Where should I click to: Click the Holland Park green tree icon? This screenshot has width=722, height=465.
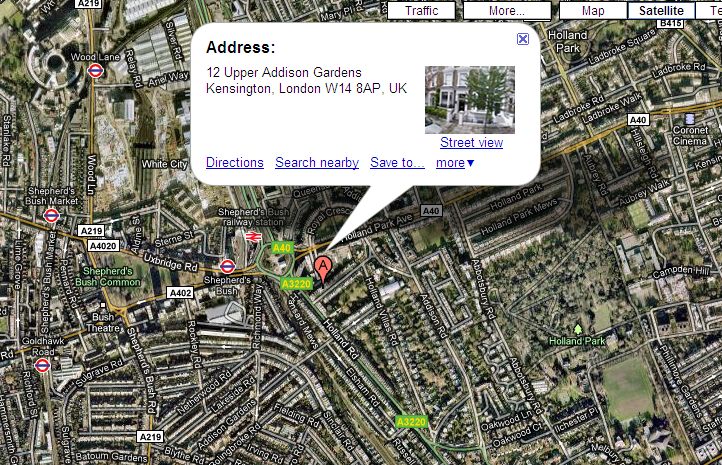pyautogui.click(x=577, y=329)
